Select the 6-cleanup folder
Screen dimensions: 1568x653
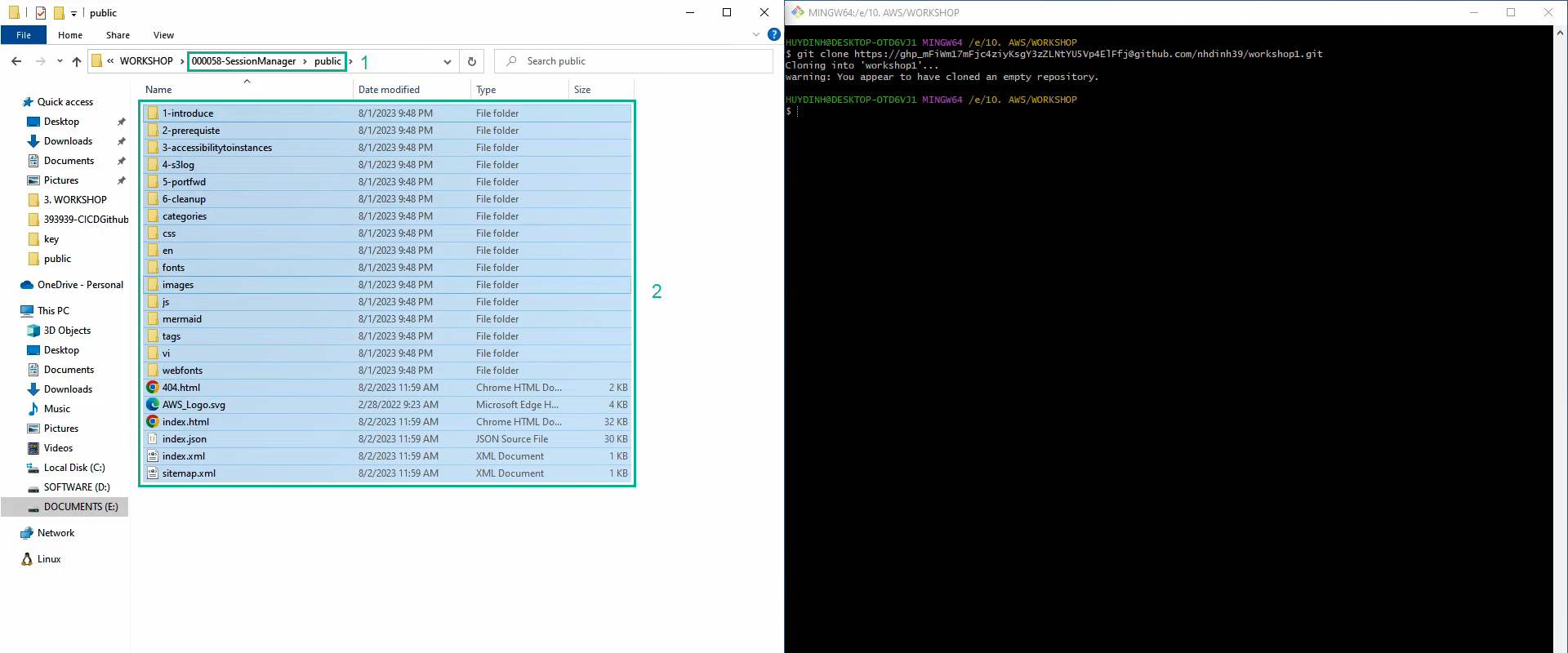[x=387, y=199]
